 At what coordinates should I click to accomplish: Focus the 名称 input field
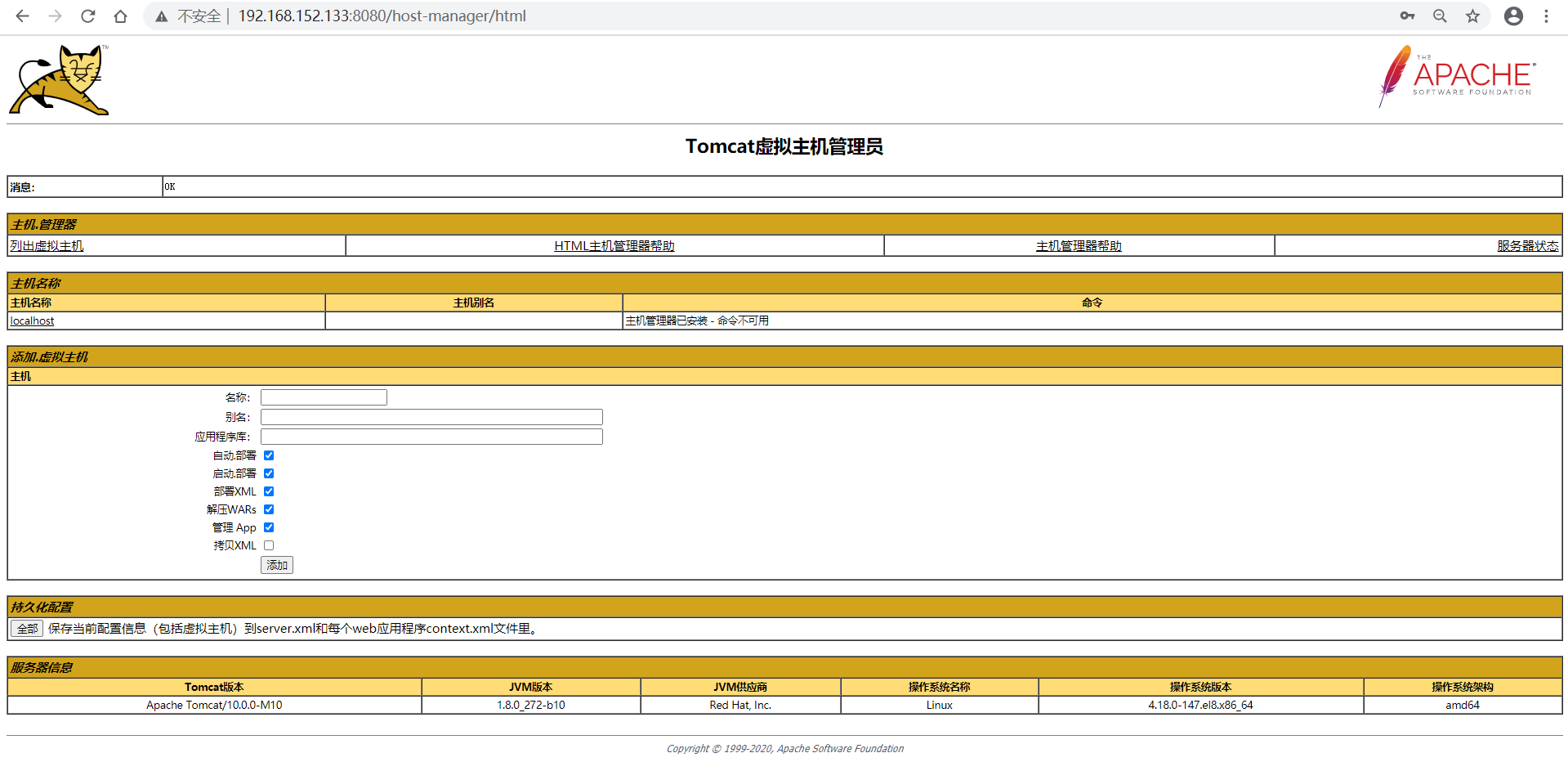coord(324,397)
